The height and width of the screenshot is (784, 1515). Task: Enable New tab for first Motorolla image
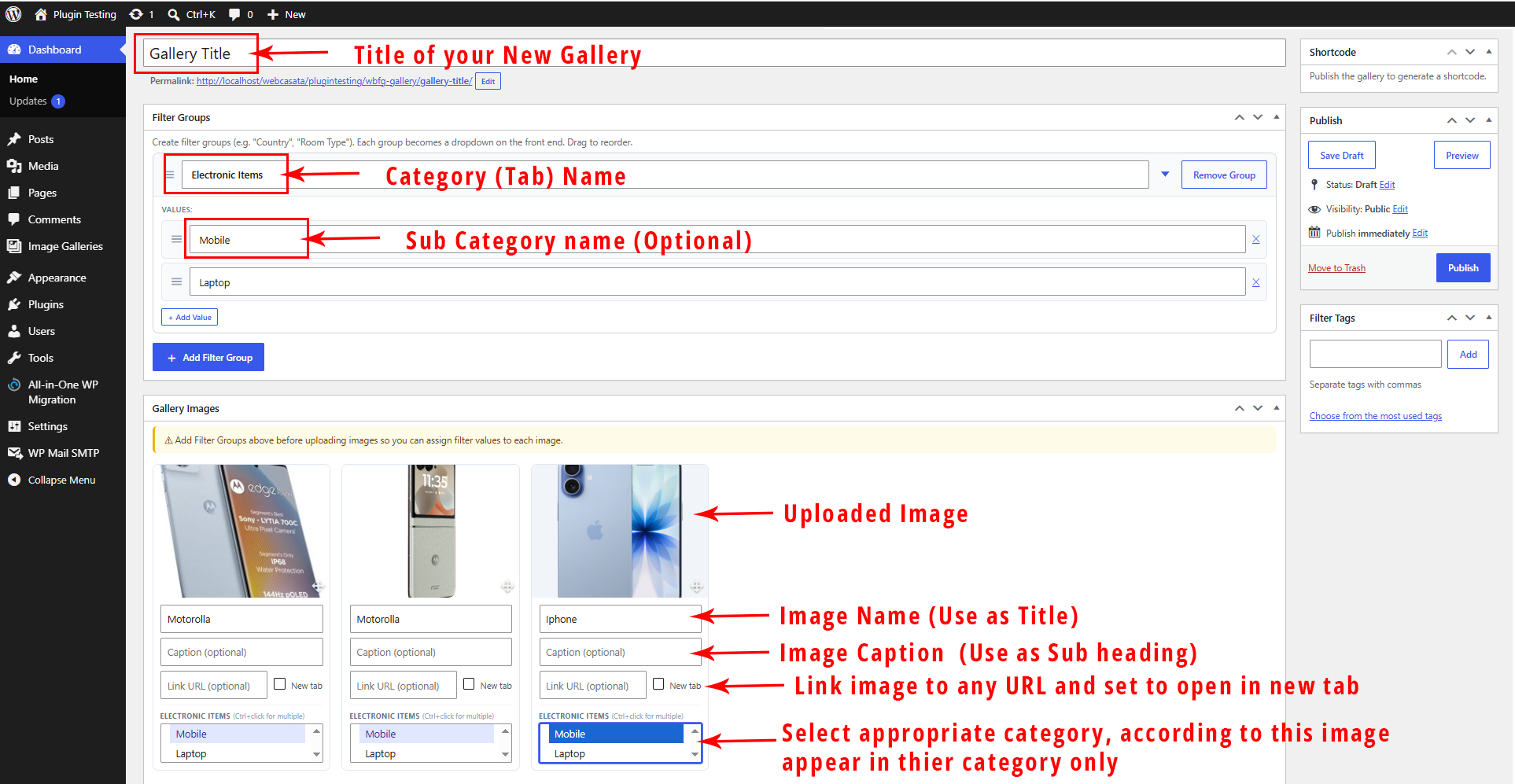[x=279, y=684]
